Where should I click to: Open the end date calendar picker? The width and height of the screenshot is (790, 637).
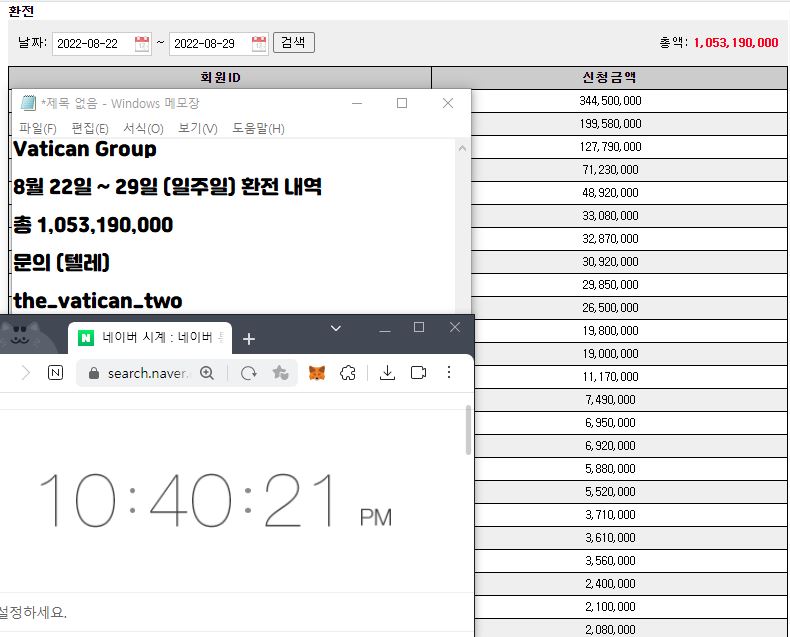pyautogui.click(x=259, y=43)
